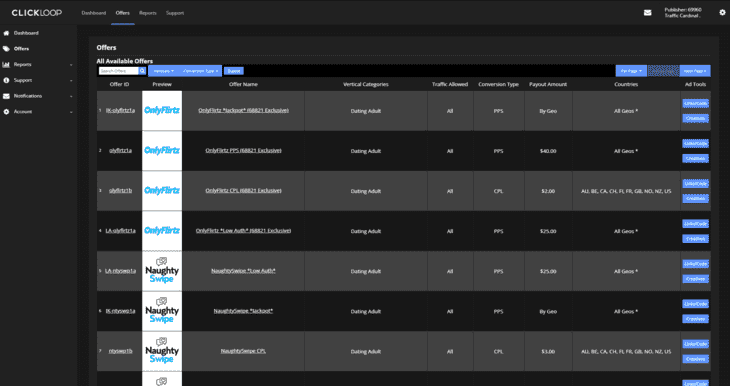Open Creatives for OnlyFlirtz Jackpot offer

(696, 118)
